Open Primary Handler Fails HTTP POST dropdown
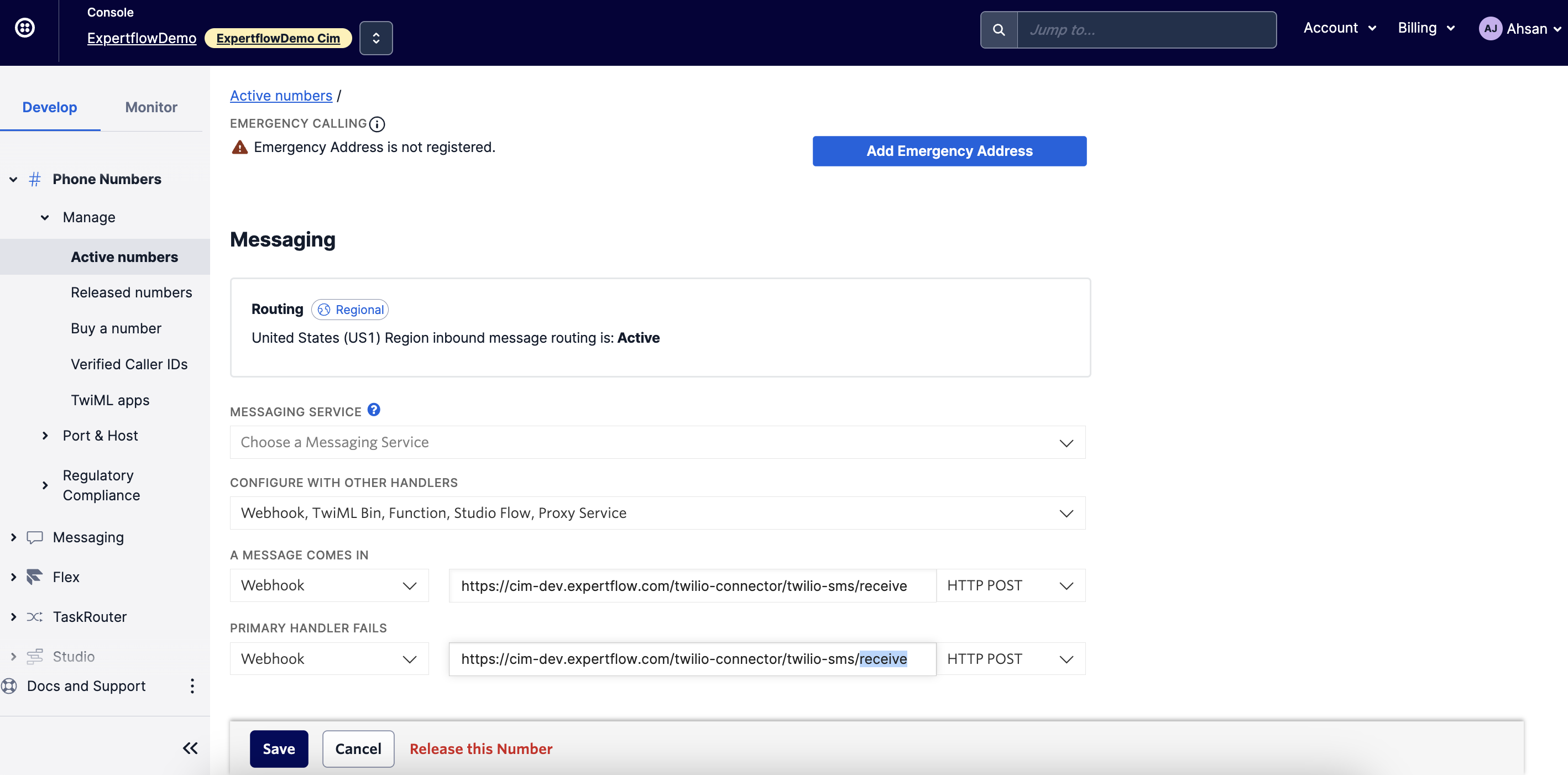Screen dimensions: 1568x775 pos(1010,659)
